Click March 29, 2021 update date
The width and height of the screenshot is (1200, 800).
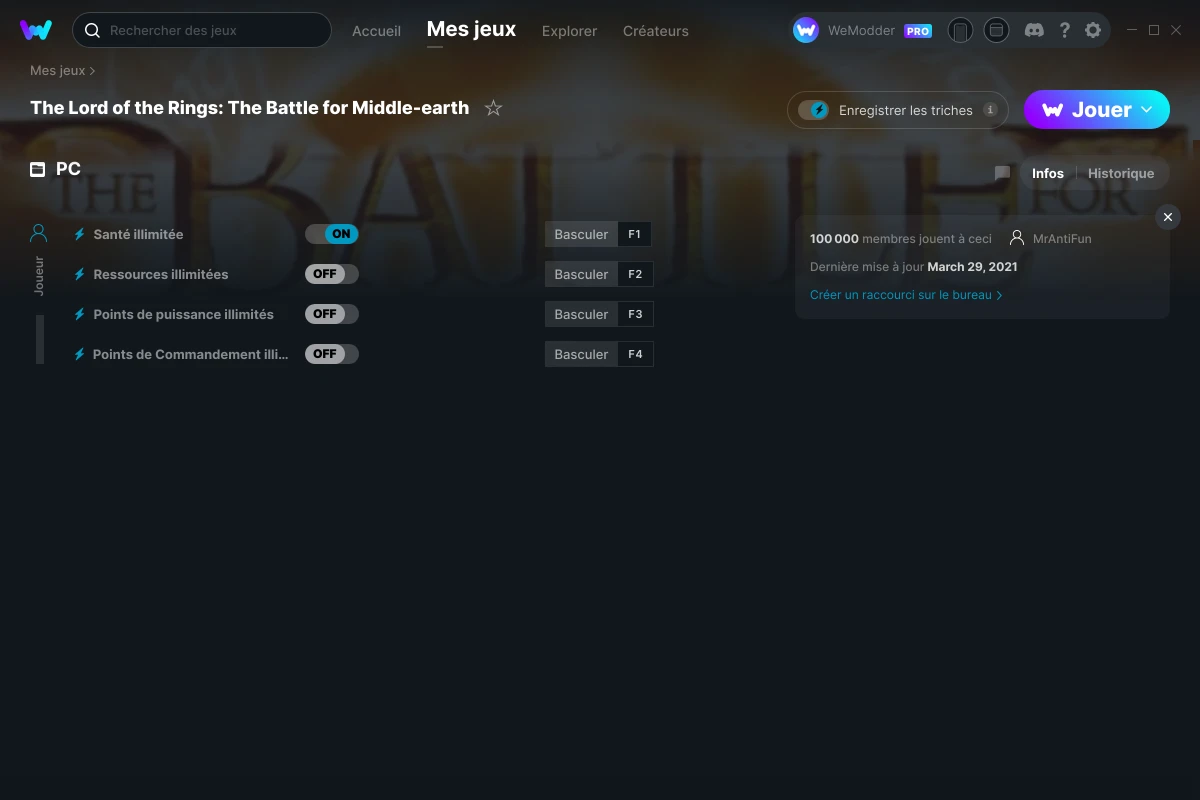972,267
